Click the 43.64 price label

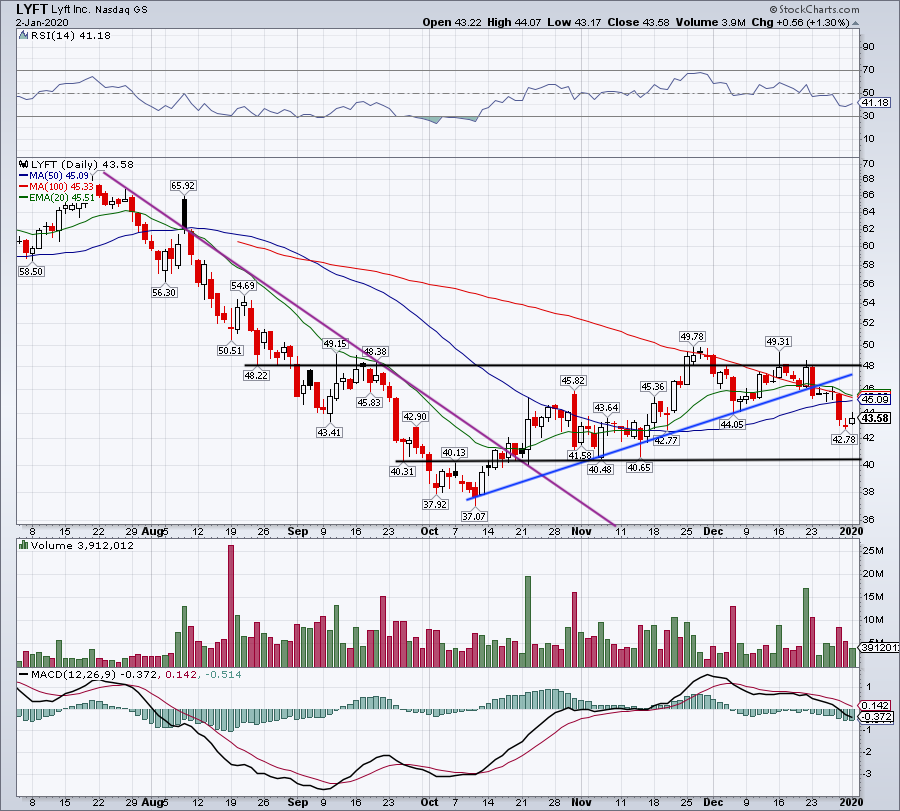(606, 408)
